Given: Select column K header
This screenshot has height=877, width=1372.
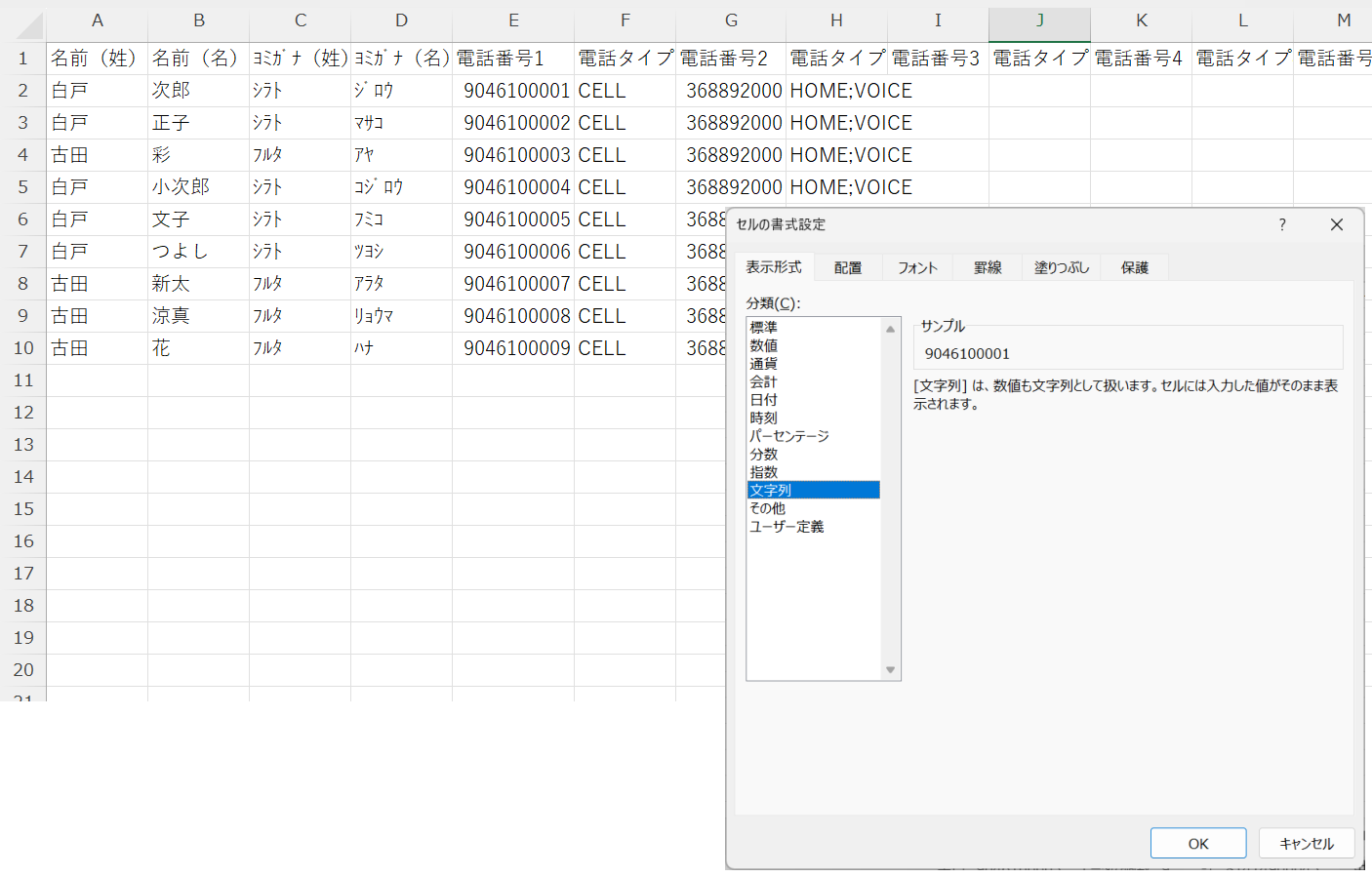Looking at the screenshot, I should tap(1142, 20).
